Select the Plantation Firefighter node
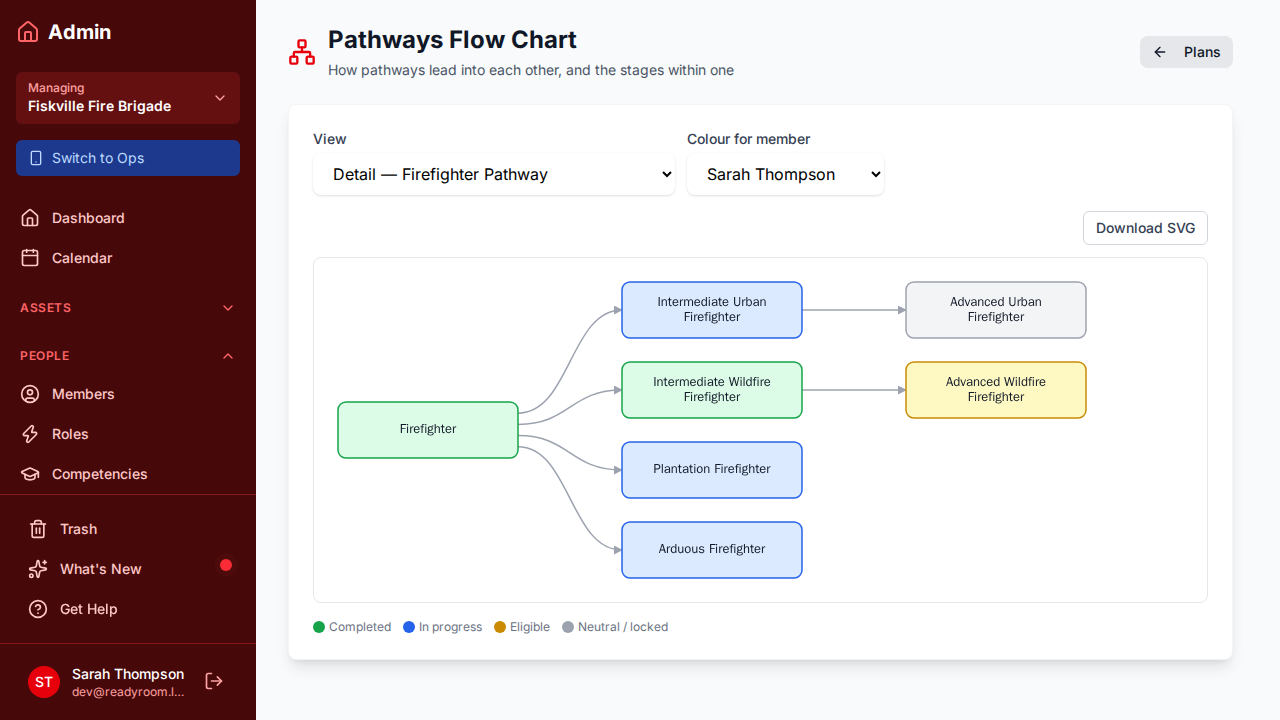This screenshot has width=1280, height=720. [x=712, y=470]
